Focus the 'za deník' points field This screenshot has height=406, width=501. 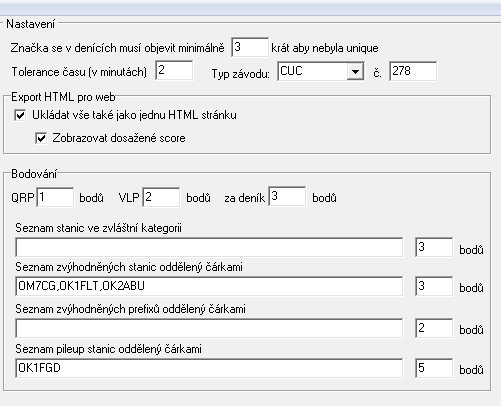tap(287, 197)
